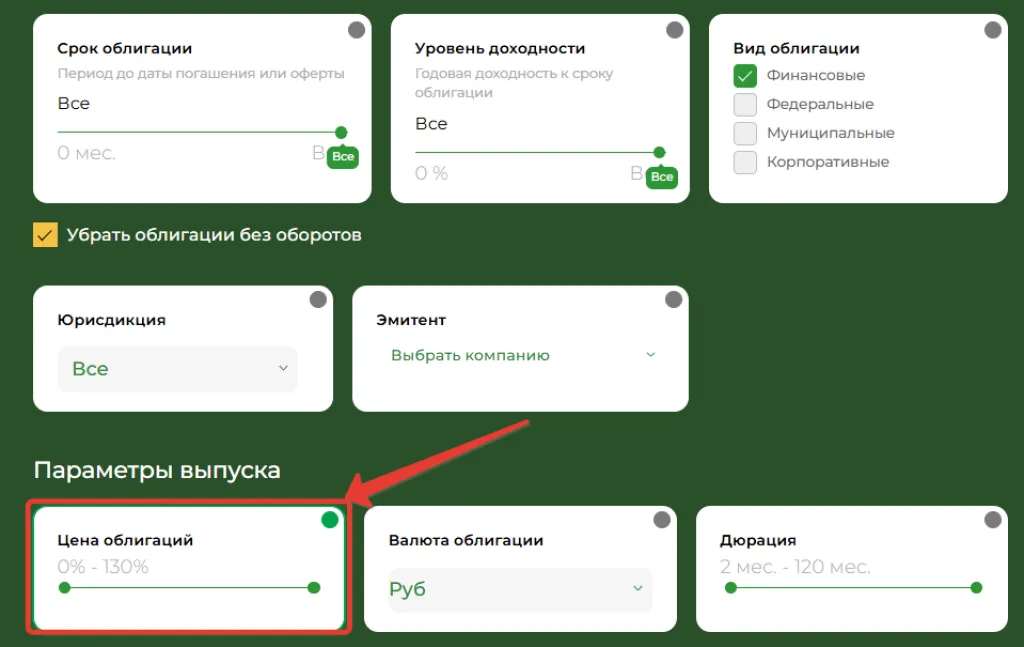
Task: Click the Срок облигации card title
Action: click(x=125, y=48)
